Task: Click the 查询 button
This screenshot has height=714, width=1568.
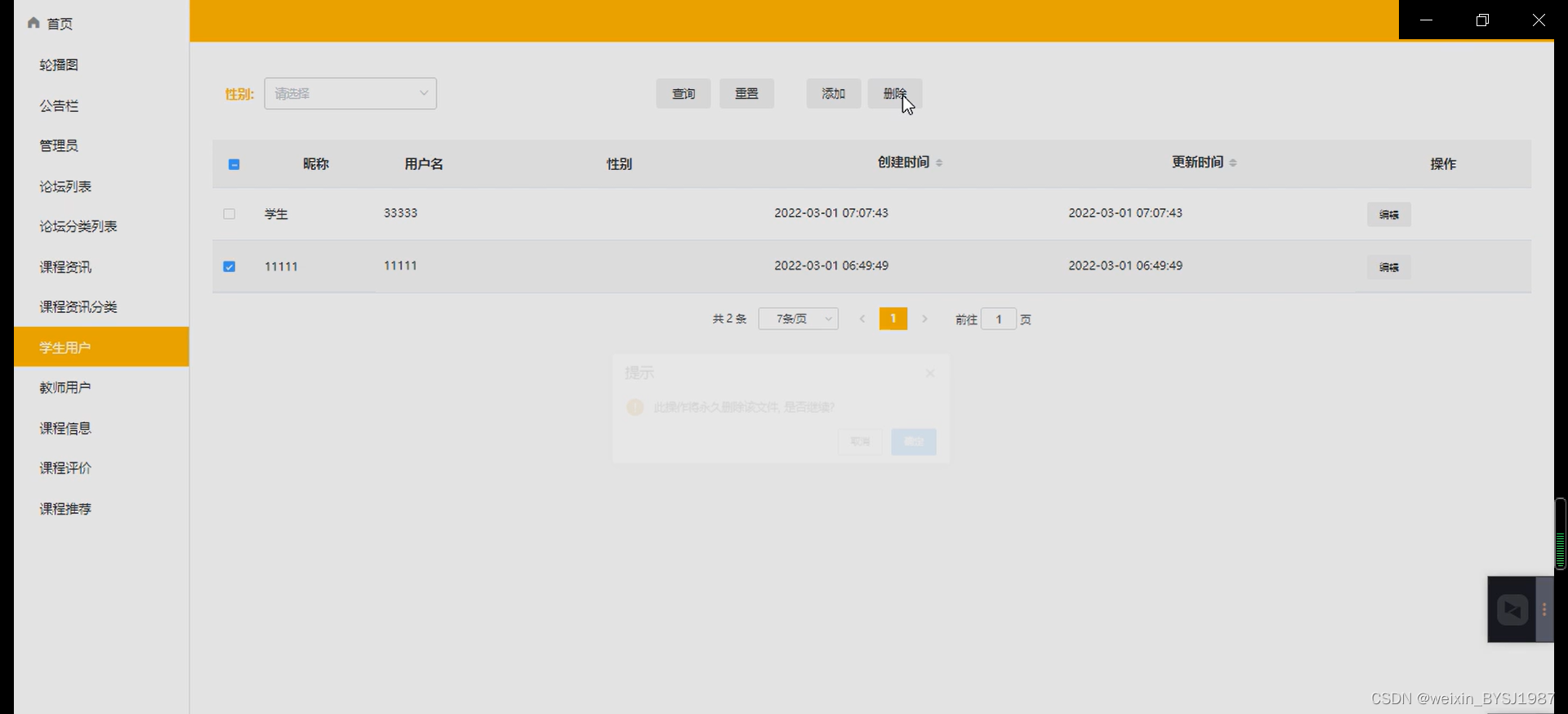Action: pos(684,94)
